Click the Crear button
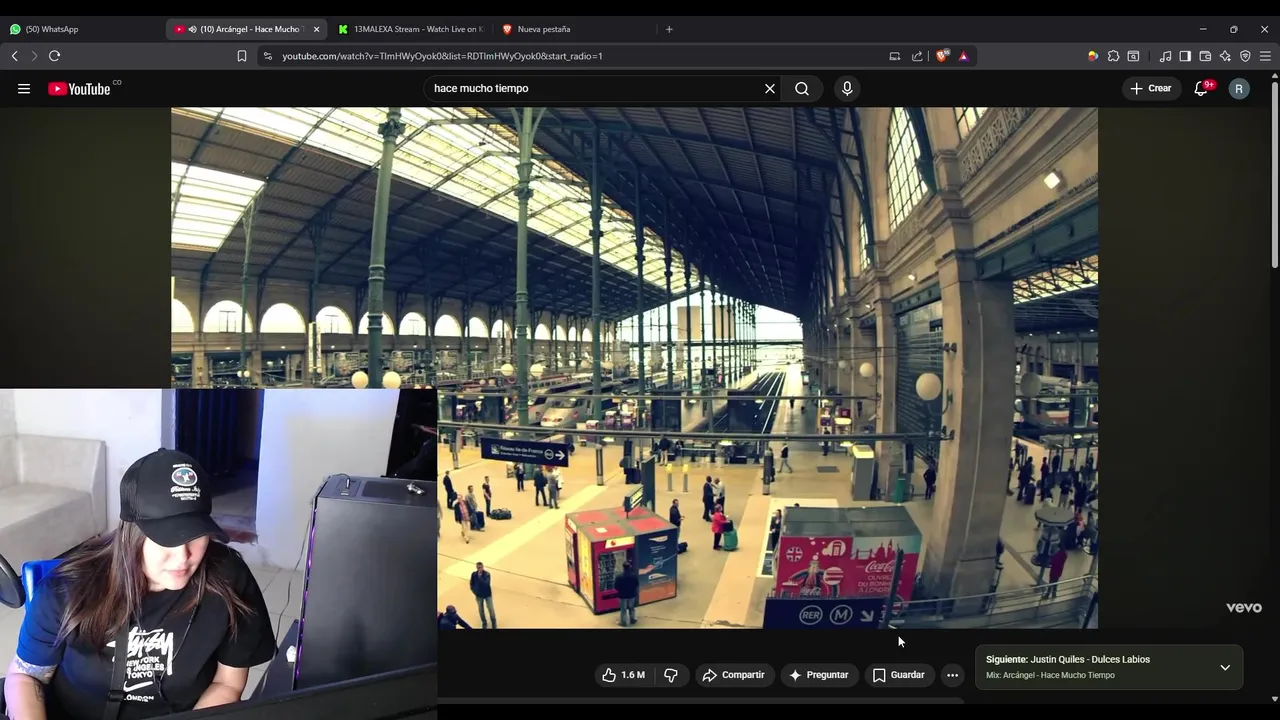The image size is (1280, 720). [1151, 88]
